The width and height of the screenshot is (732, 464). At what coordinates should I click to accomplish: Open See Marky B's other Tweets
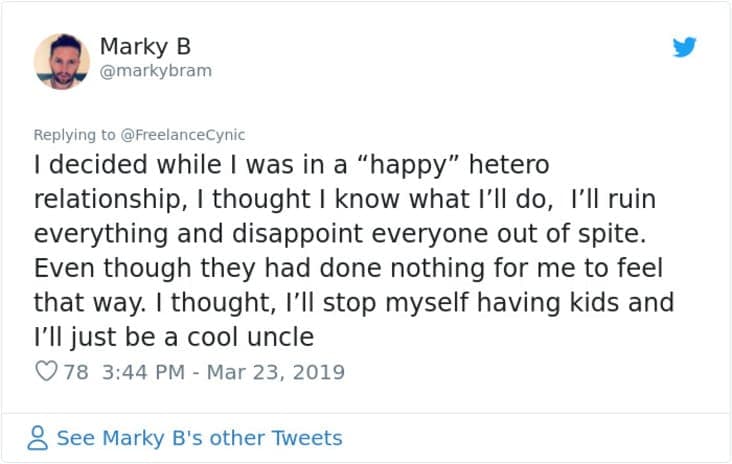199,438
